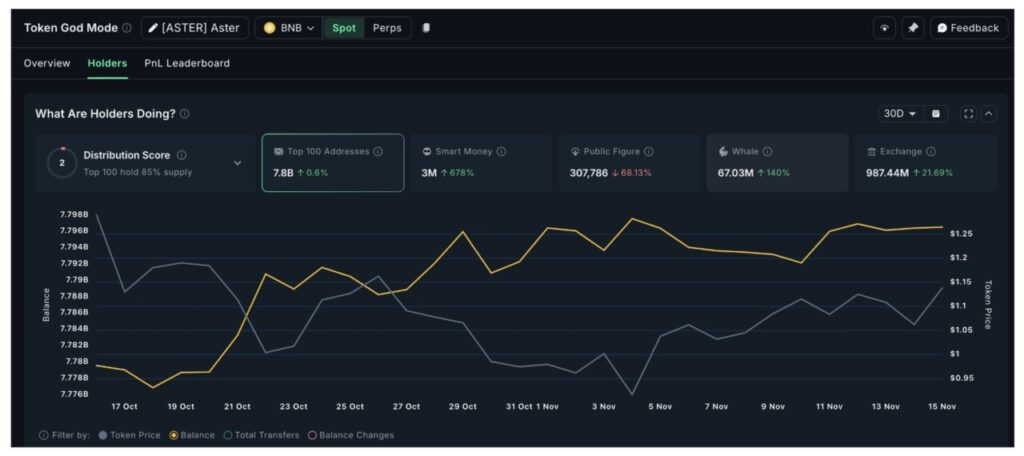Switch to the Overview tab

(x=47, y=63)
